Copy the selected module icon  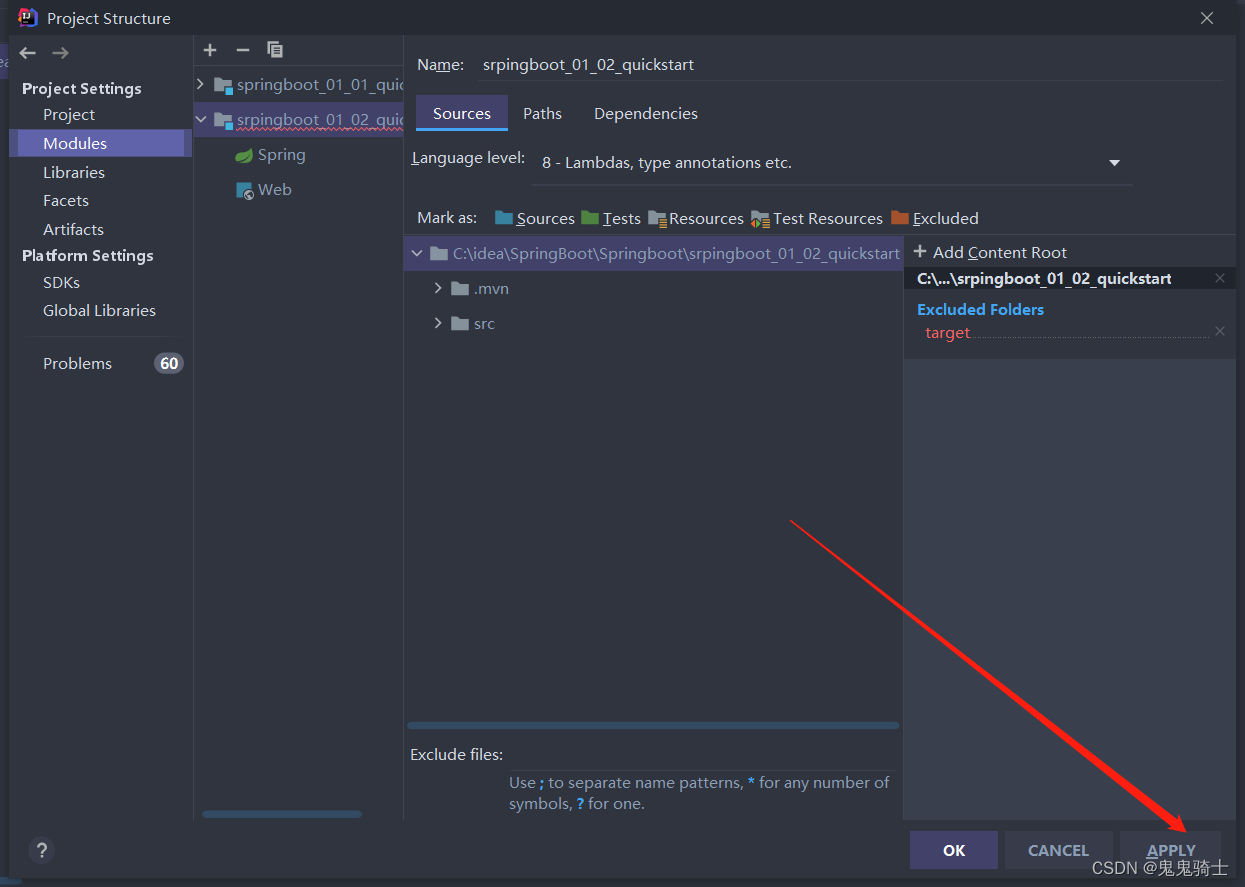pos(275,50)
